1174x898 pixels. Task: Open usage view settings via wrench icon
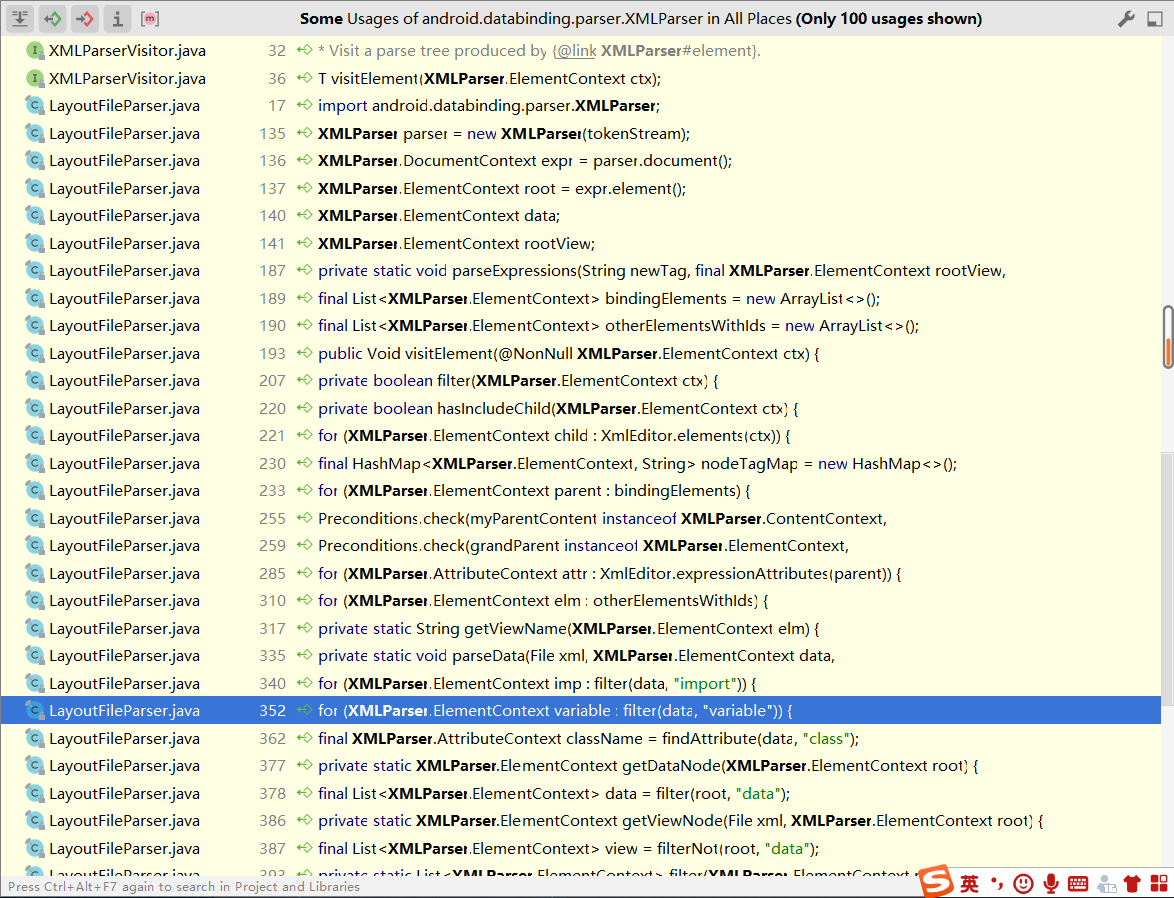(1124, 18)
